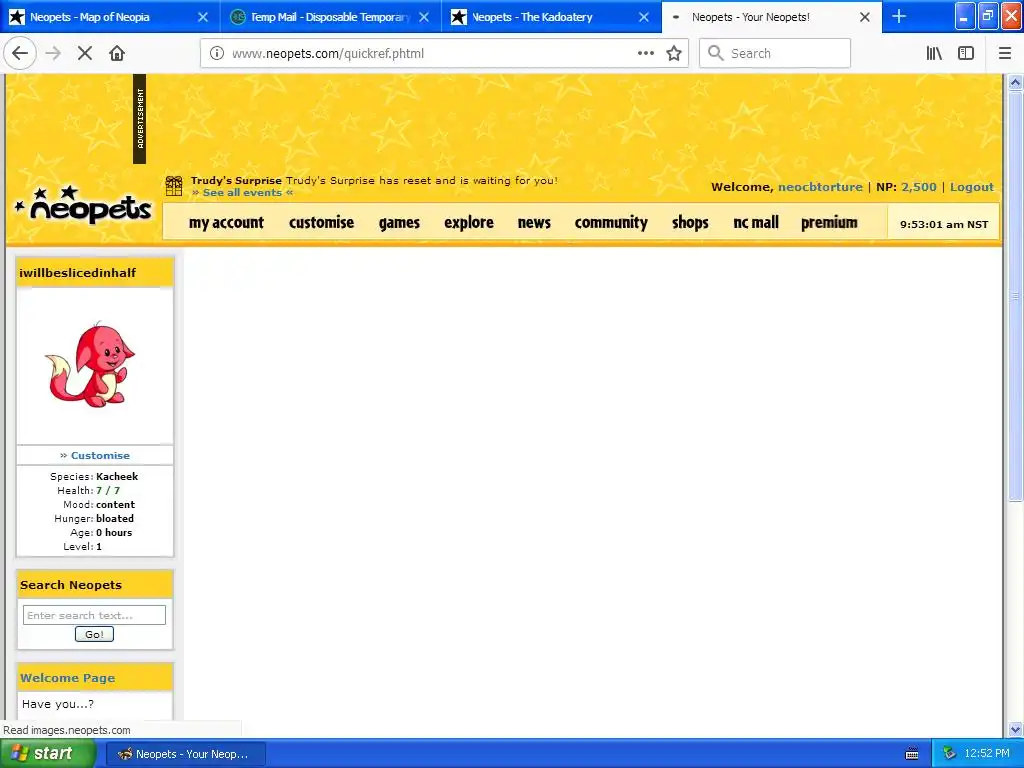The image size is (1024, 768).
Task: Click the Welcome Page heading
Action: point(67,678)
